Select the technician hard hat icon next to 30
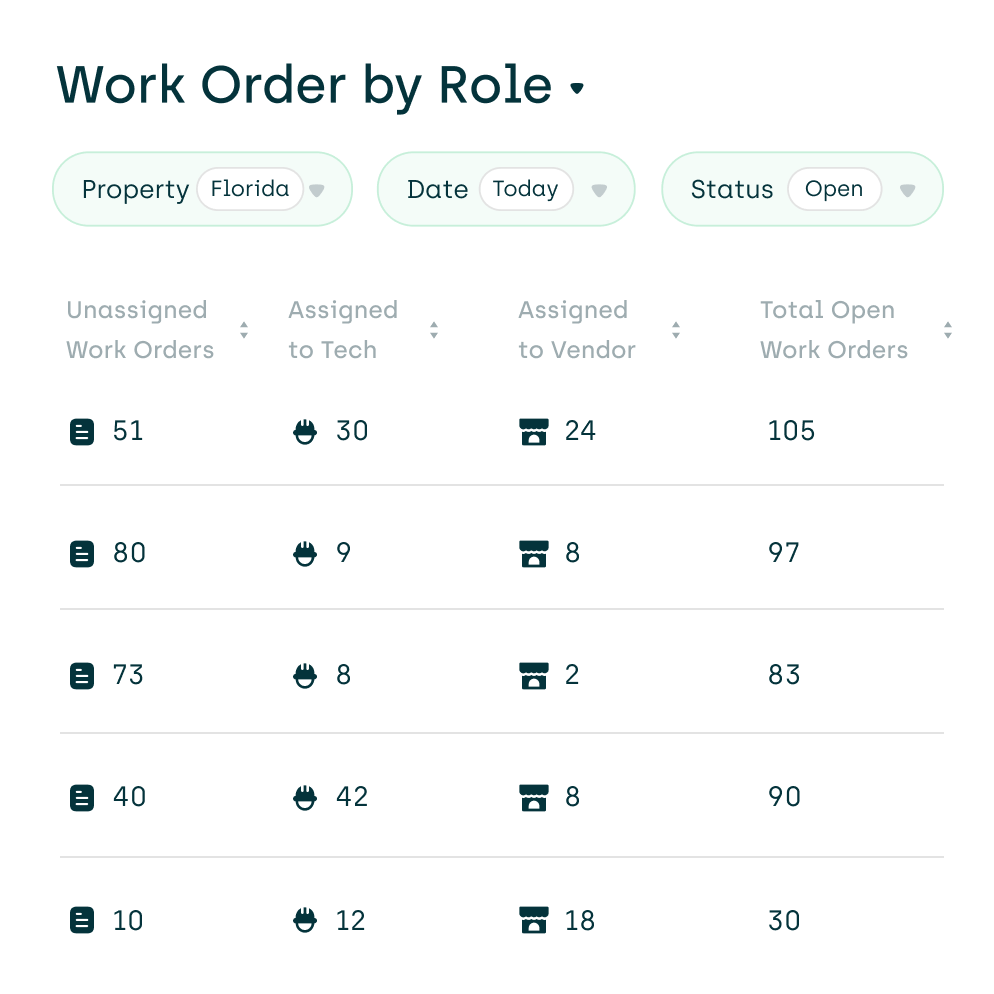The image size is (994, 994). tap(305, 431)
